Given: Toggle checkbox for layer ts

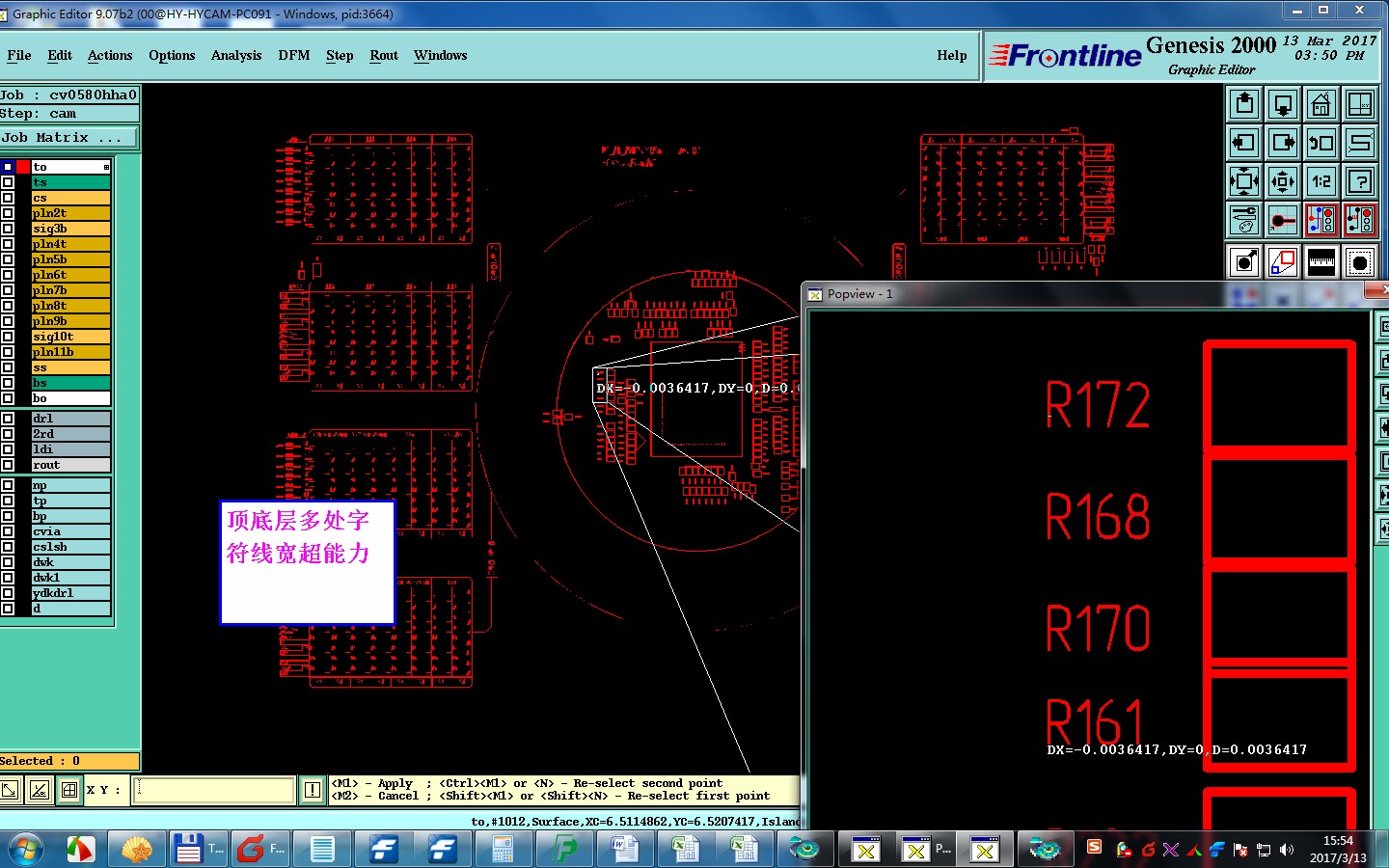Looking at the screenshot, I should point(8,182).
